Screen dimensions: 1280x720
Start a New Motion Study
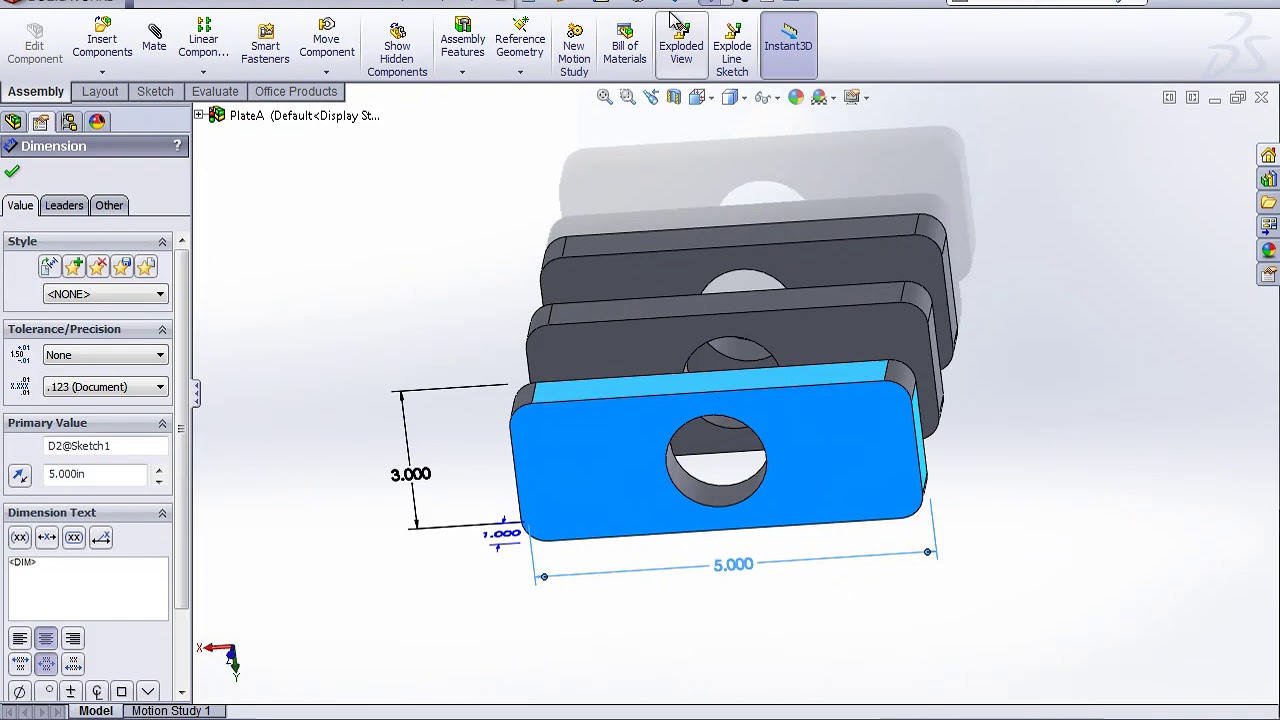point(574,50)
